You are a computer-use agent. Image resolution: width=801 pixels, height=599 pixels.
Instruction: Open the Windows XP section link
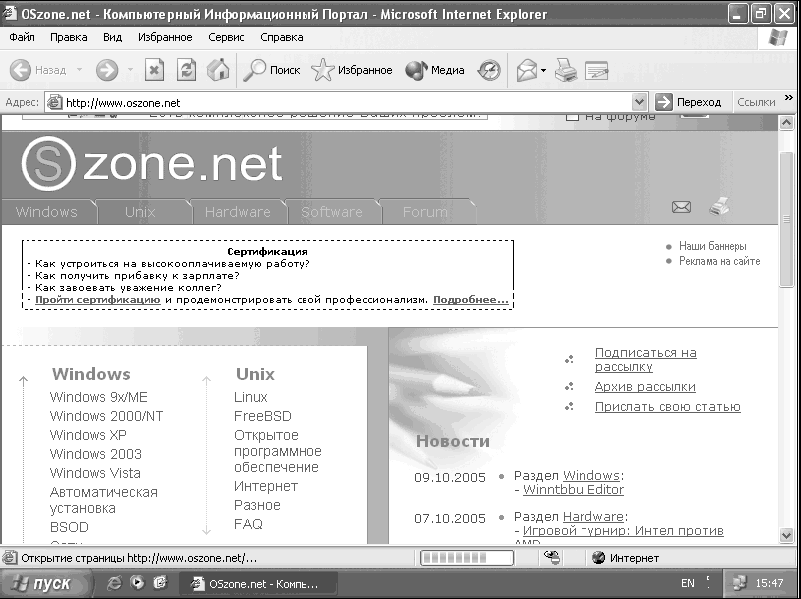coord(88,435)
